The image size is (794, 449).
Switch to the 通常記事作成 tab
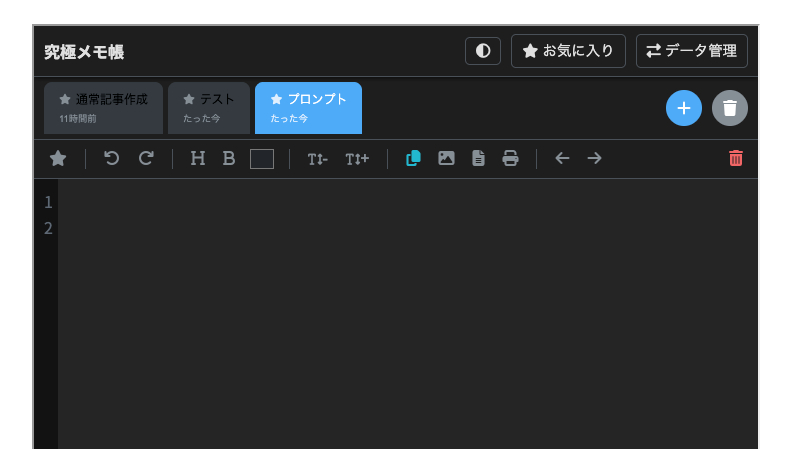click(x=103, y=108)
